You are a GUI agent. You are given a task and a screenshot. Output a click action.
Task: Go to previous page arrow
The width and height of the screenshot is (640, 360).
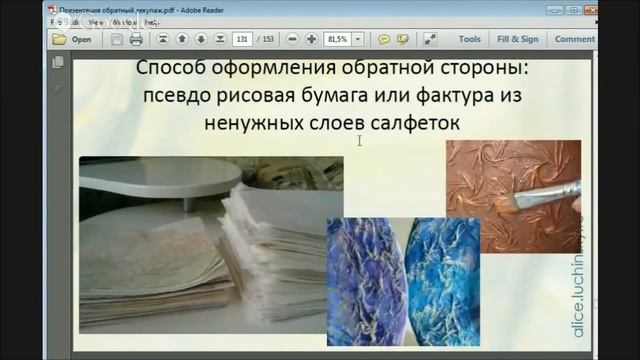coord(182,39)
